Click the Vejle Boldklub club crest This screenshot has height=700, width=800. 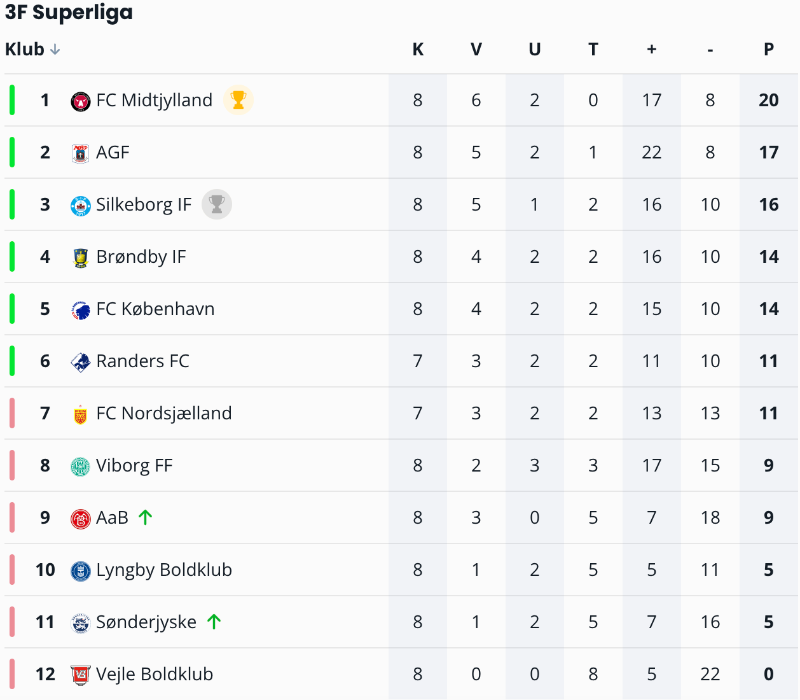tap(81, 674)
